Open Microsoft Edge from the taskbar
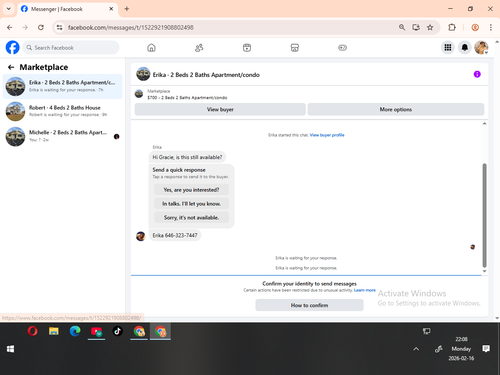This screenshot has width=500, height=375. click(75, 331)
